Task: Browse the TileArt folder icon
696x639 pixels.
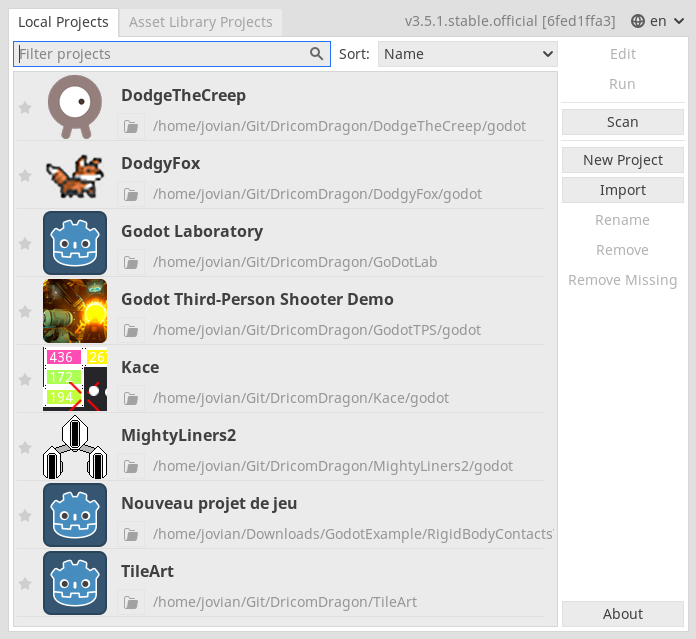Action: pyautogui.click(x=131, y=602)
